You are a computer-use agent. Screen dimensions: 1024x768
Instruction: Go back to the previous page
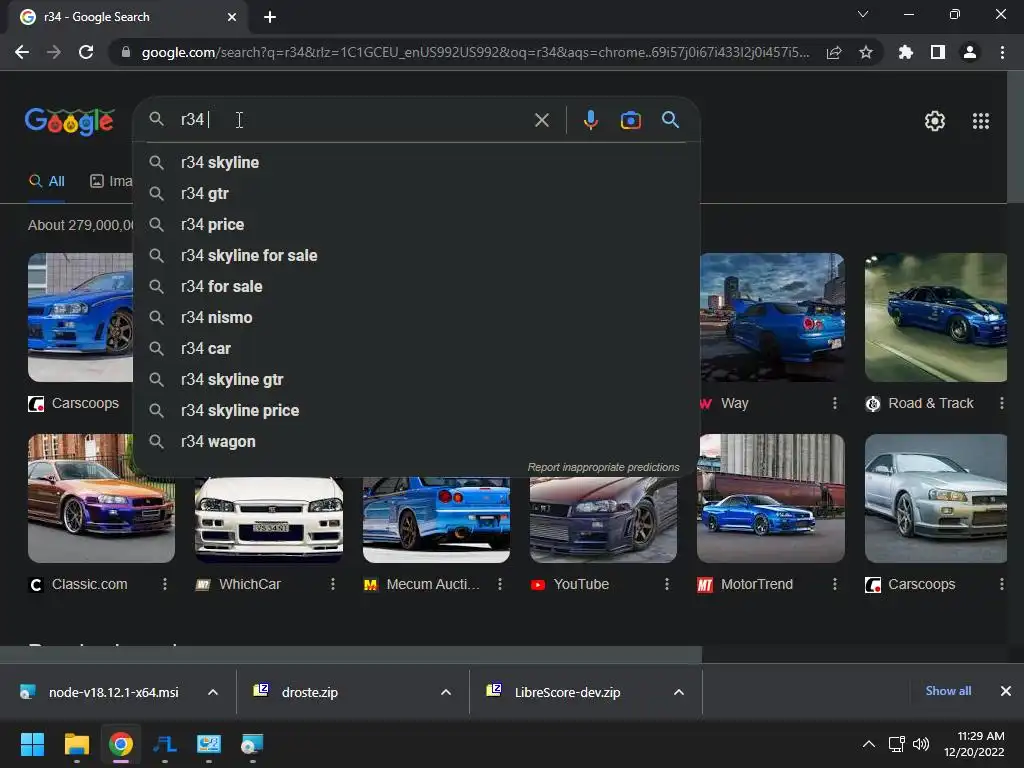click(x=22, y=52)
